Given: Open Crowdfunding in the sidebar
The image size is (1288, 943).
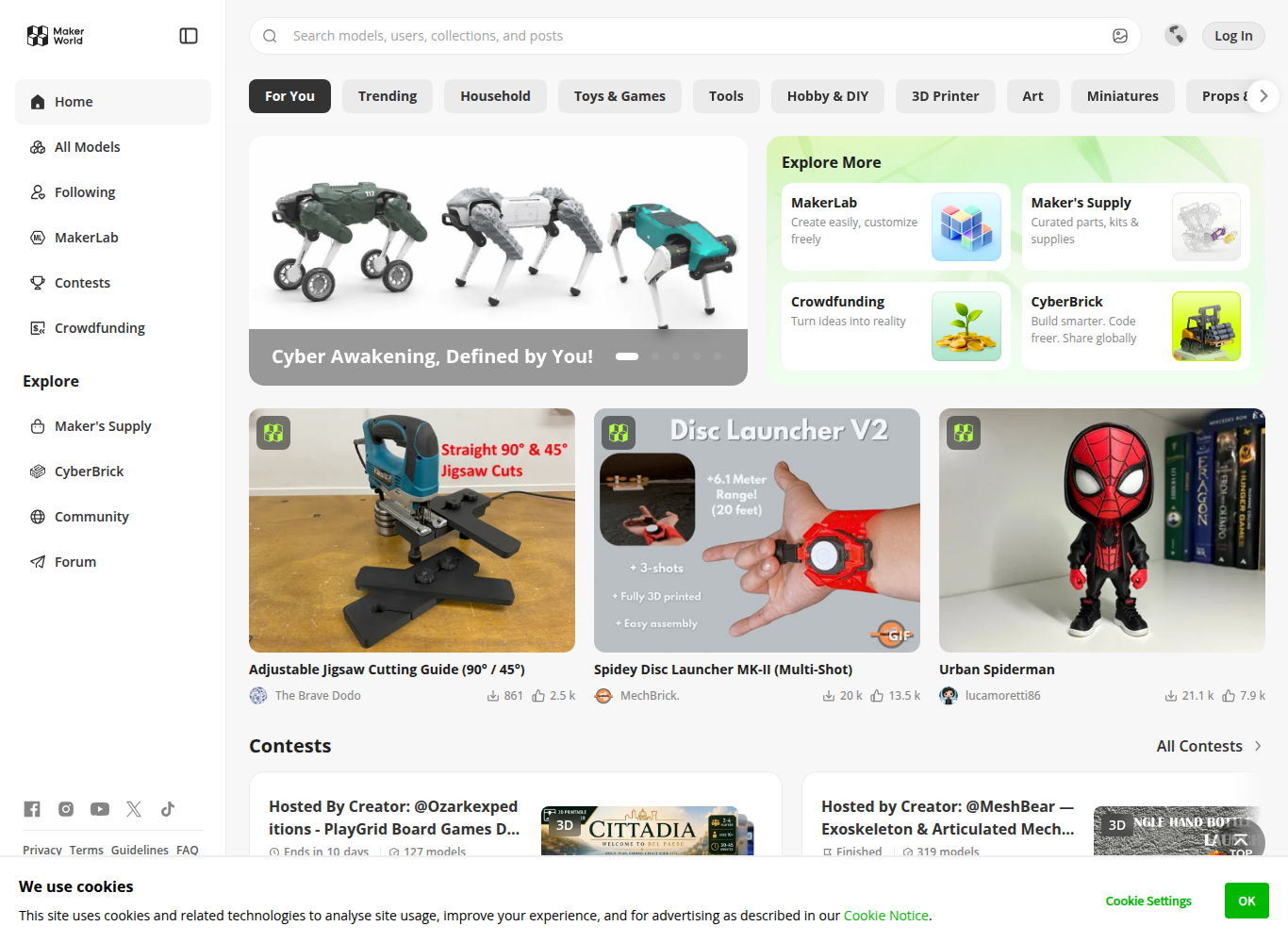Looking at the screenshot, I should [x=113, y=328].
